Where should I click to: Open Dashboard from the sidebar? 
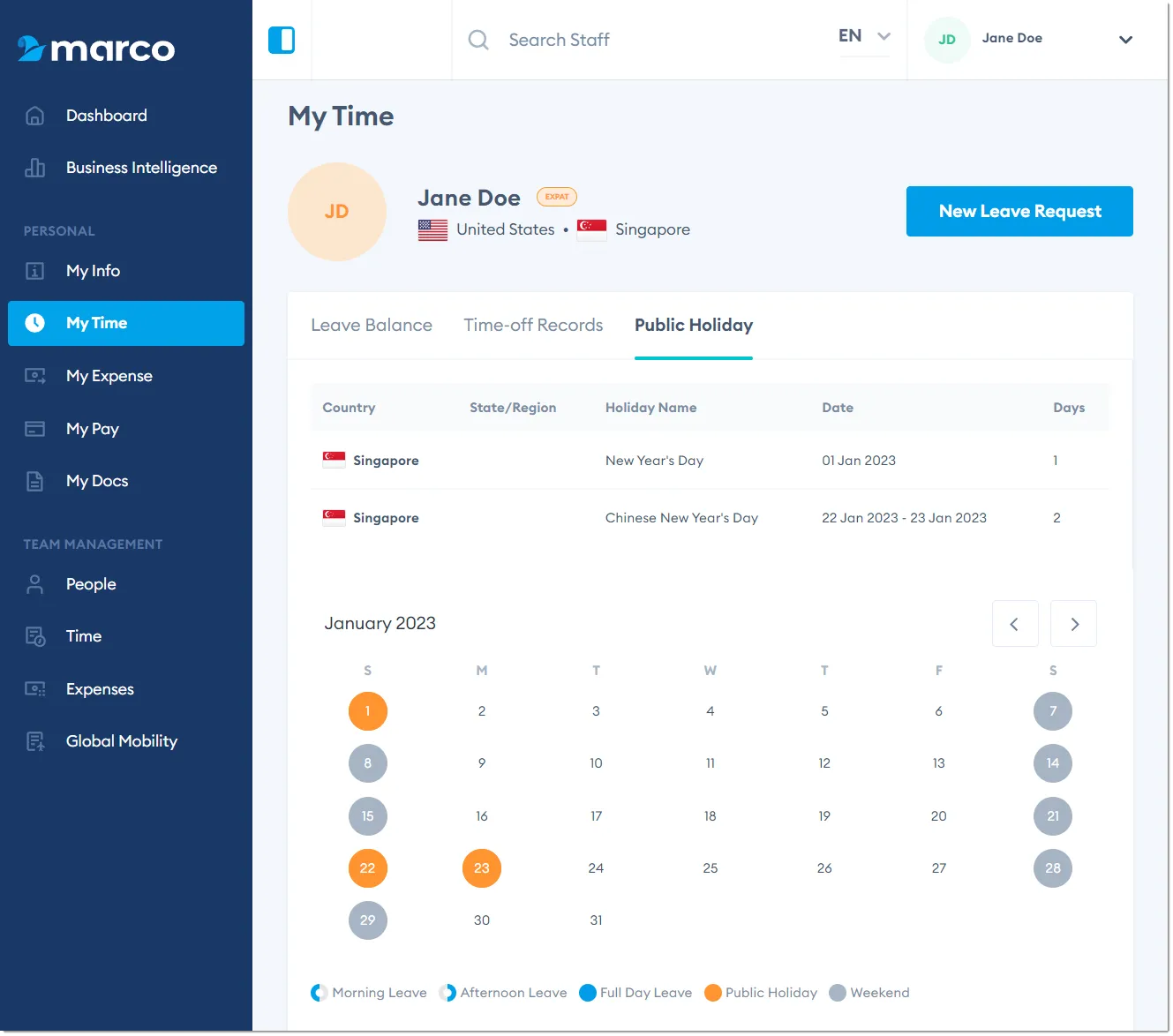pyautogui.click(x=126, y=116)
